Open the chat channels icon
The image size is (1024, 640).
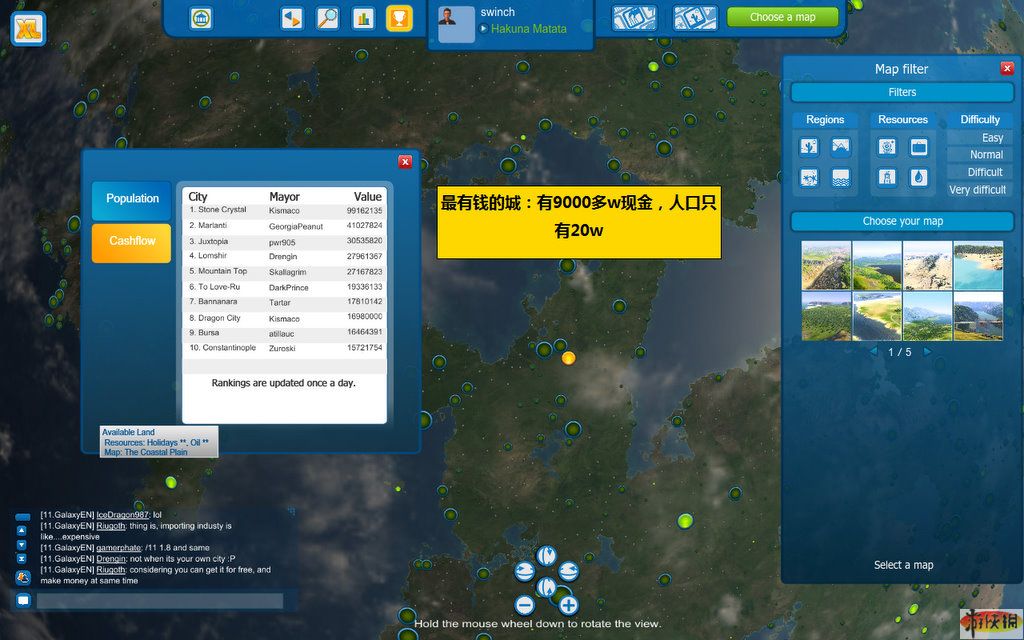tap(23, 577)
